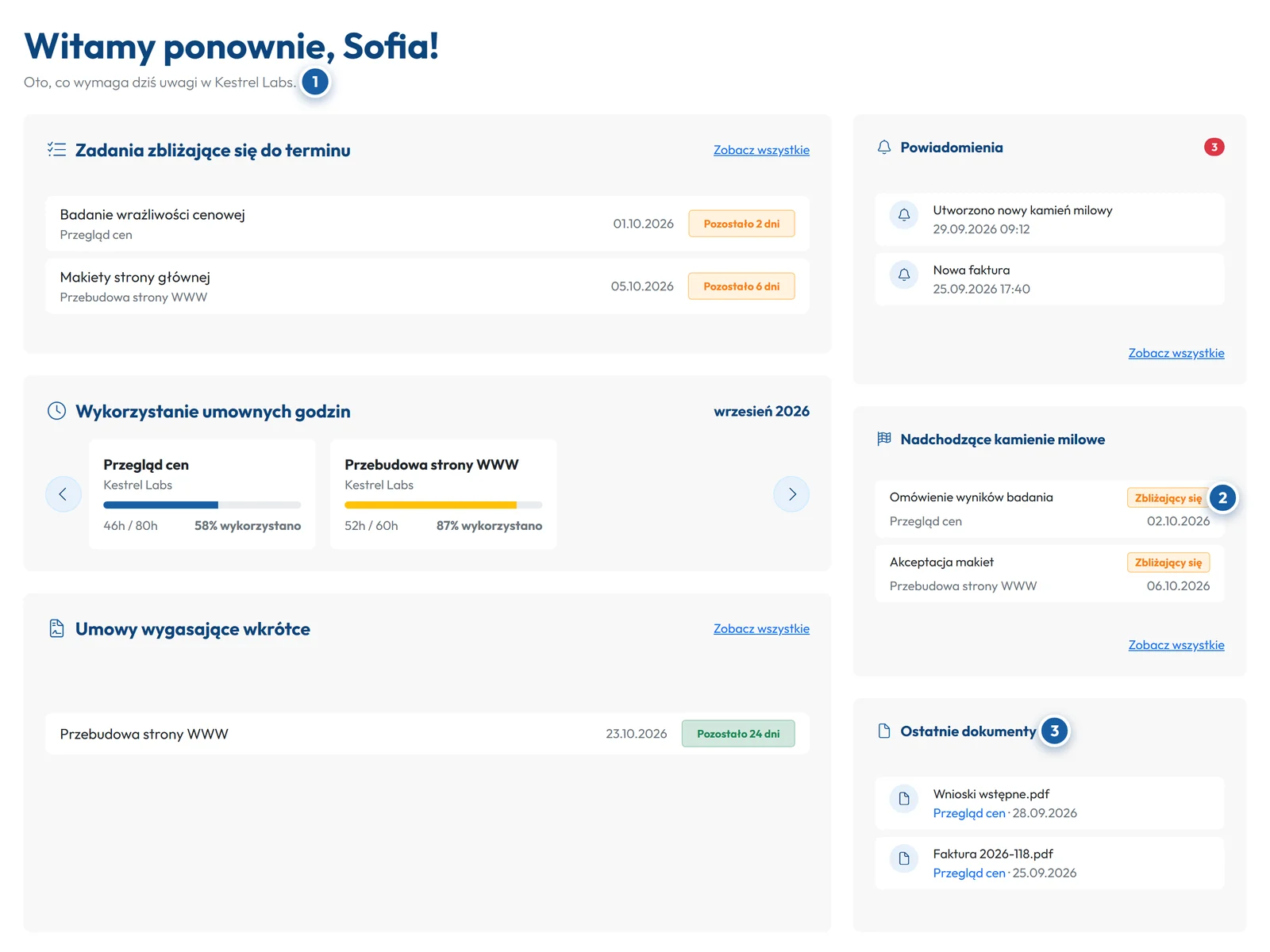Click file icon of Wnioski wstępne.pdf
Screen dimensions: 1270x952
coord(904,799)
